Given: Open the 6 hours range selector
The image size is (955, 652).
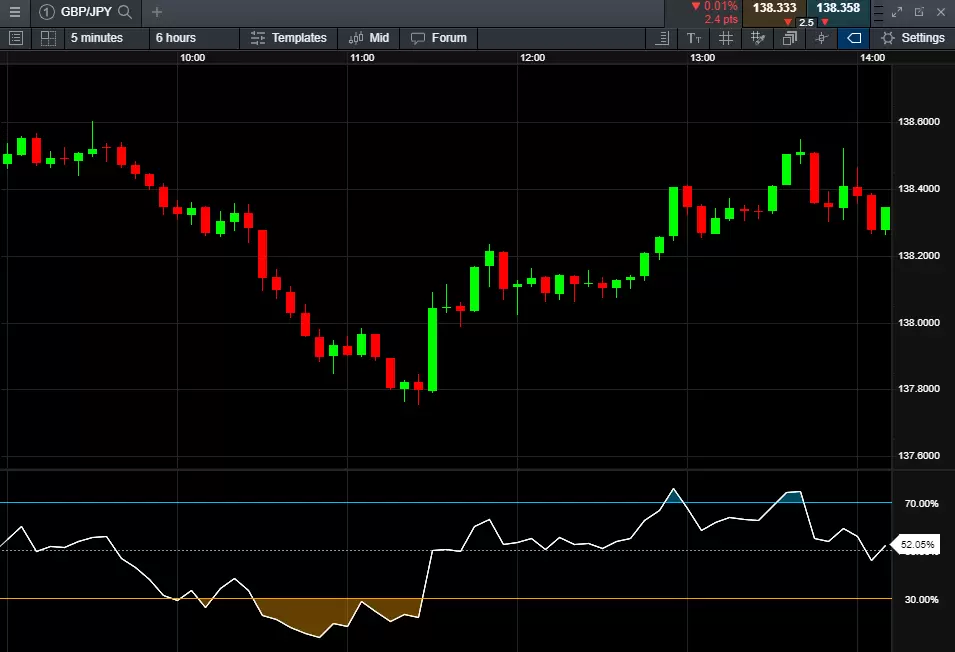Looking at the screenshot, I should pyautogui.click(x=177, y=38).
